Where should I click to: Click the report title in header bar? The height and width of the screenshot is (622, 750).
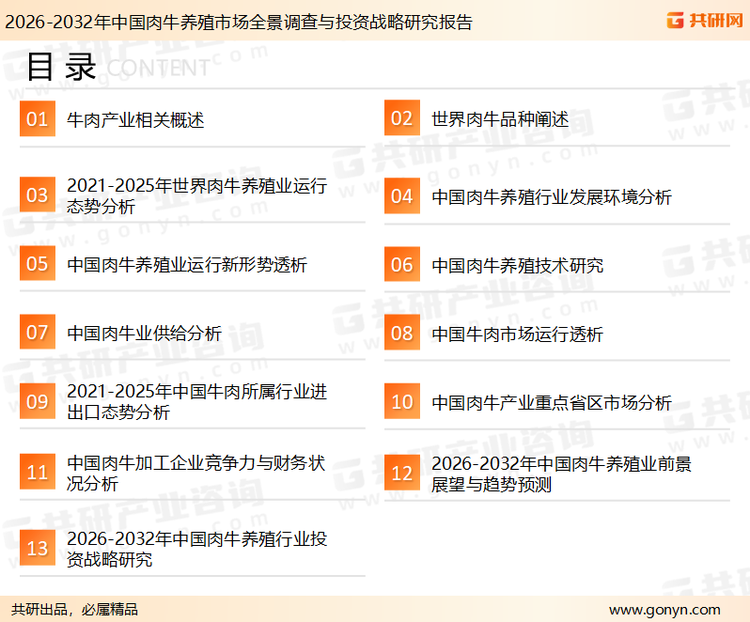(x=239, y=22)
